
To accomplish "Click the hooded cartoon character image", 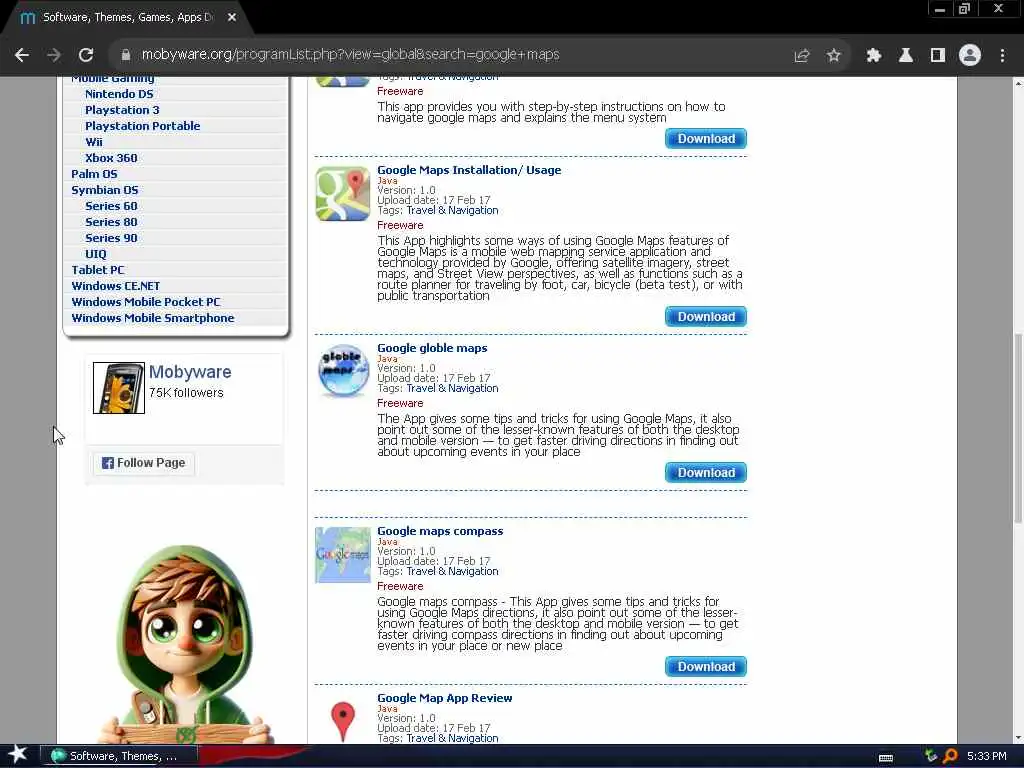I will click(x=185, y=645).
